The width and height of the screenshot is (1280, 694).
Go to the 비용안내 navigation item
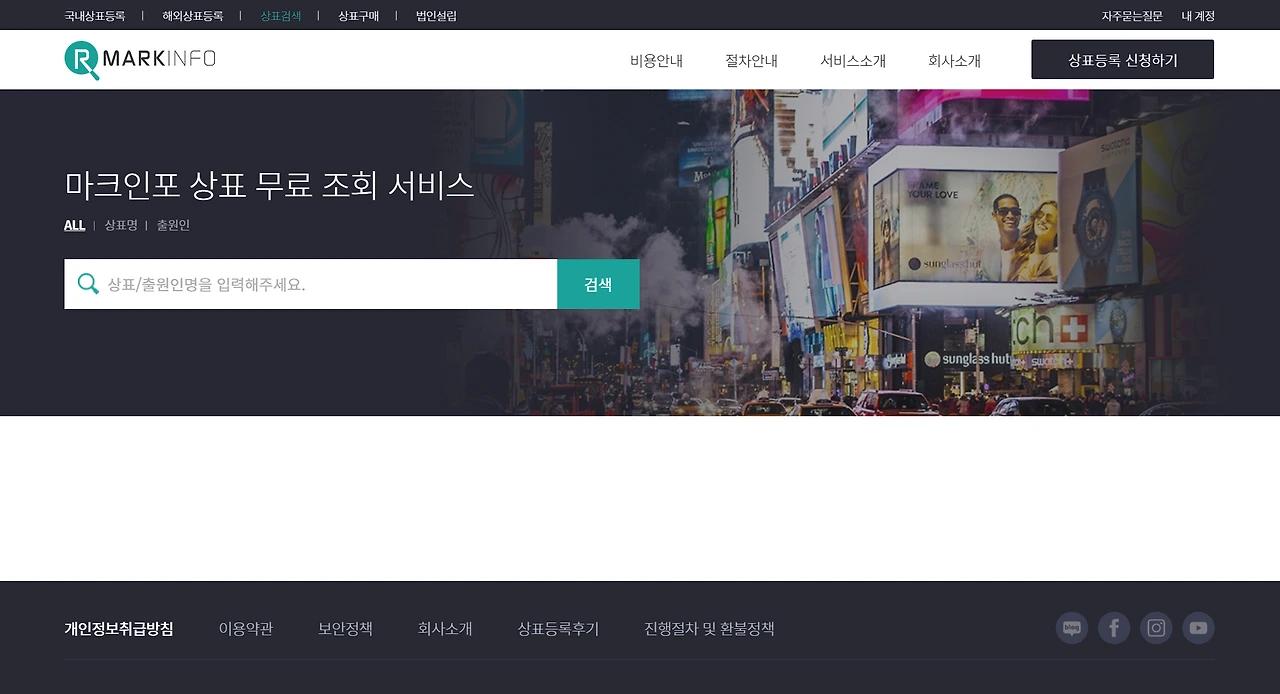point(655,60)
